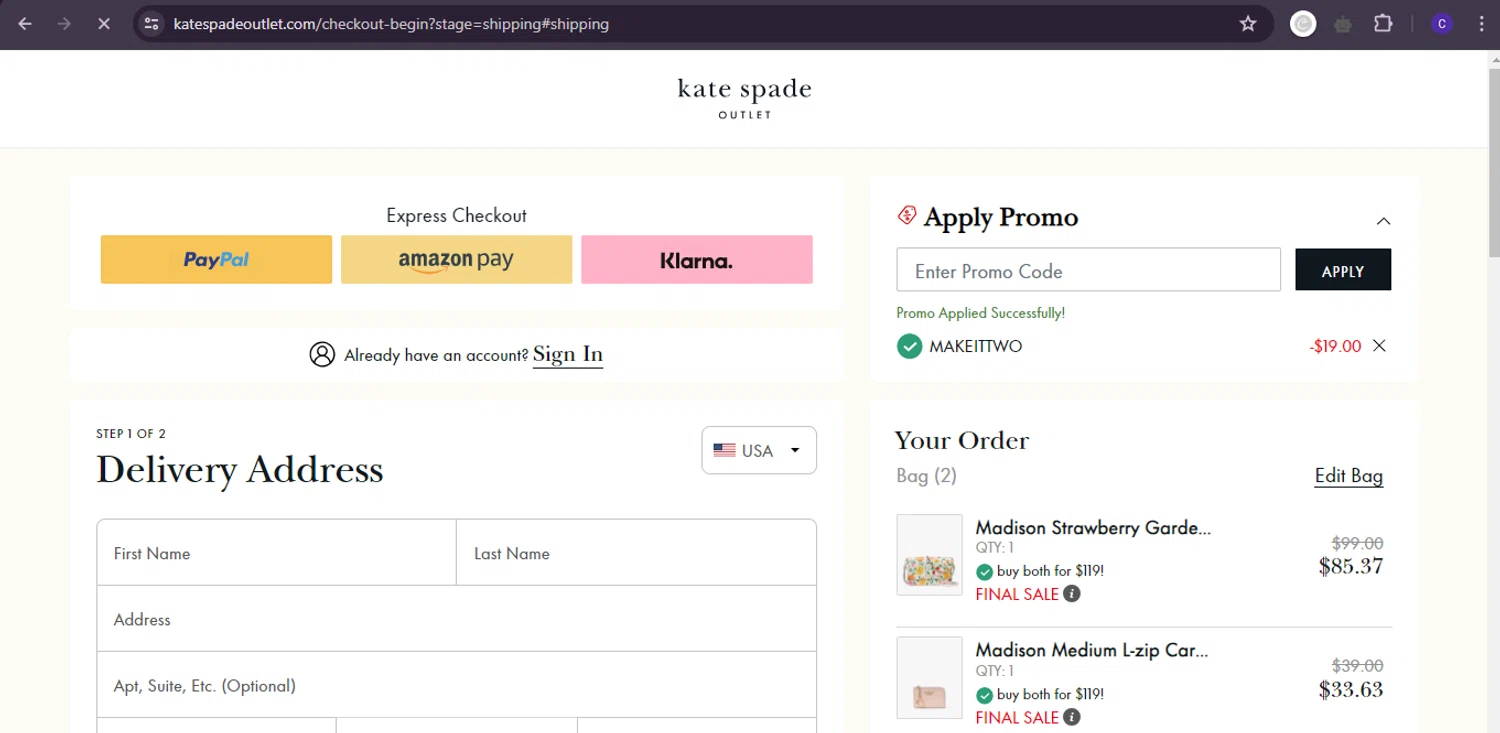Choose amazon pay express checkout

[456, 260]
